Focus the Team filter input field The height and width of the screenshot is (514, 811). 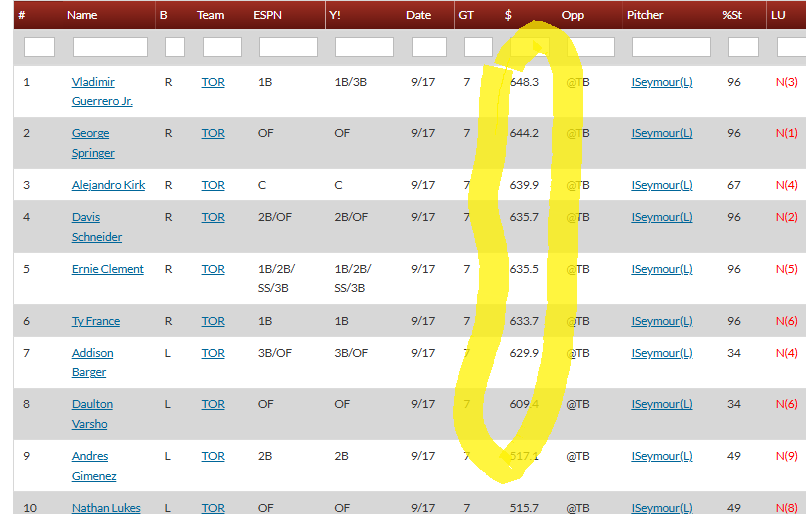(222, 47)
